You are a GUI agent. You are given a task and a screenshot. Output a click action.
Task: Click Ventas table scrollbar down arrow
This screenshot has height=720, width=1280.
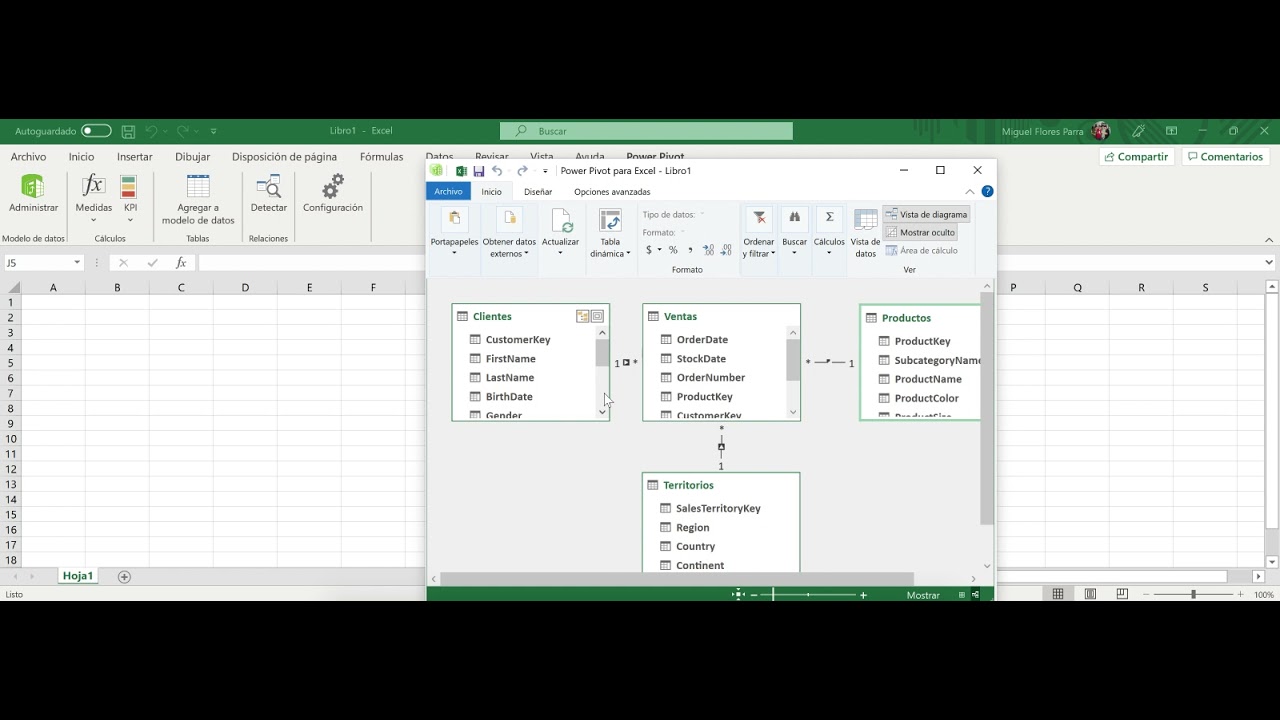tap(793, 412)
